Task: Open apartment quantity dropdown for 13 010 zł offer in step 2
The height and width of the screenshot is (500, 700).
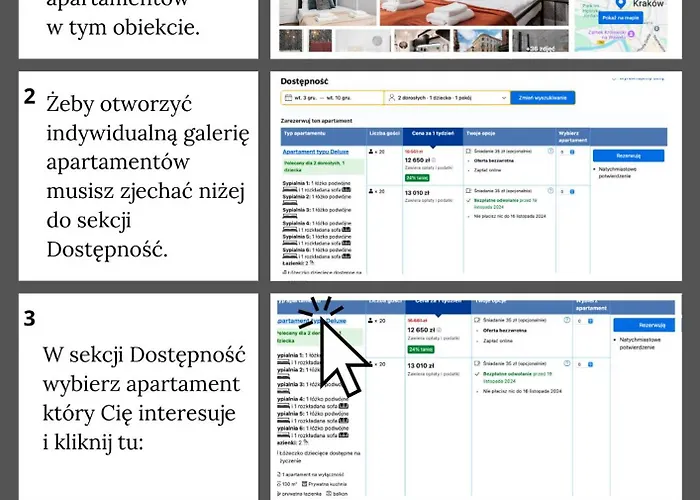Action: (x=567, y=192)
